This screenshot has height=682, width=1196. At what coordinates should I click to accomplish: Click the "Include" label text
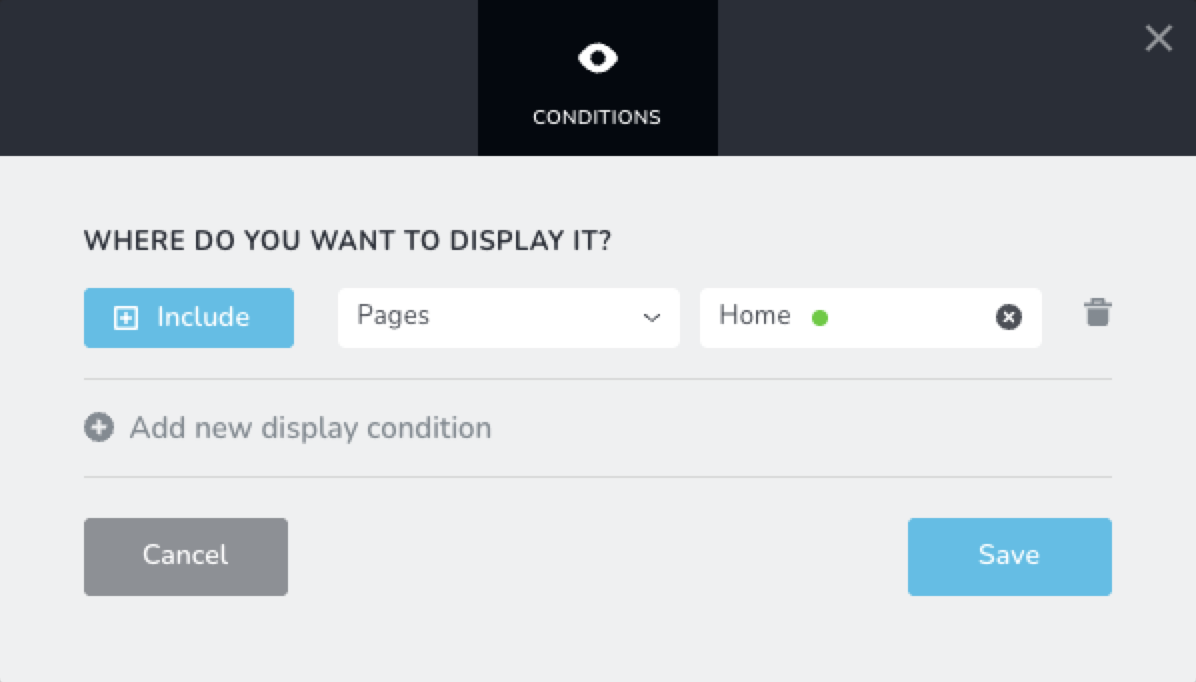(x=203, y=318)
